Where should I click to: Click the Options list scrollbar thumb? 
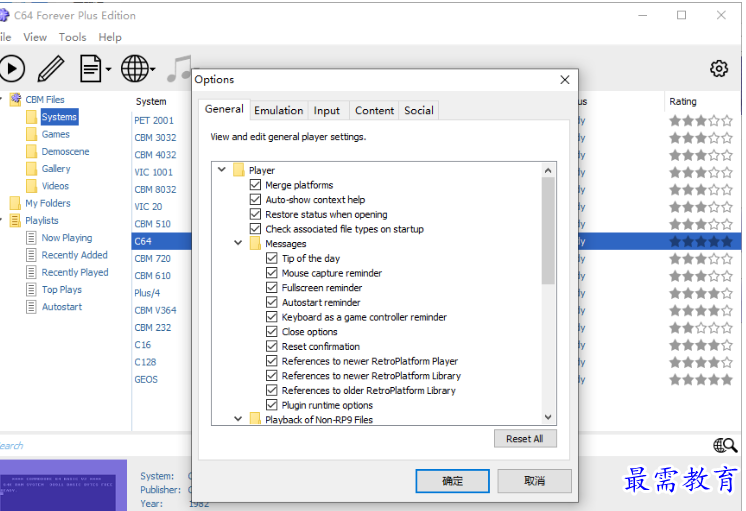[548, 230]
